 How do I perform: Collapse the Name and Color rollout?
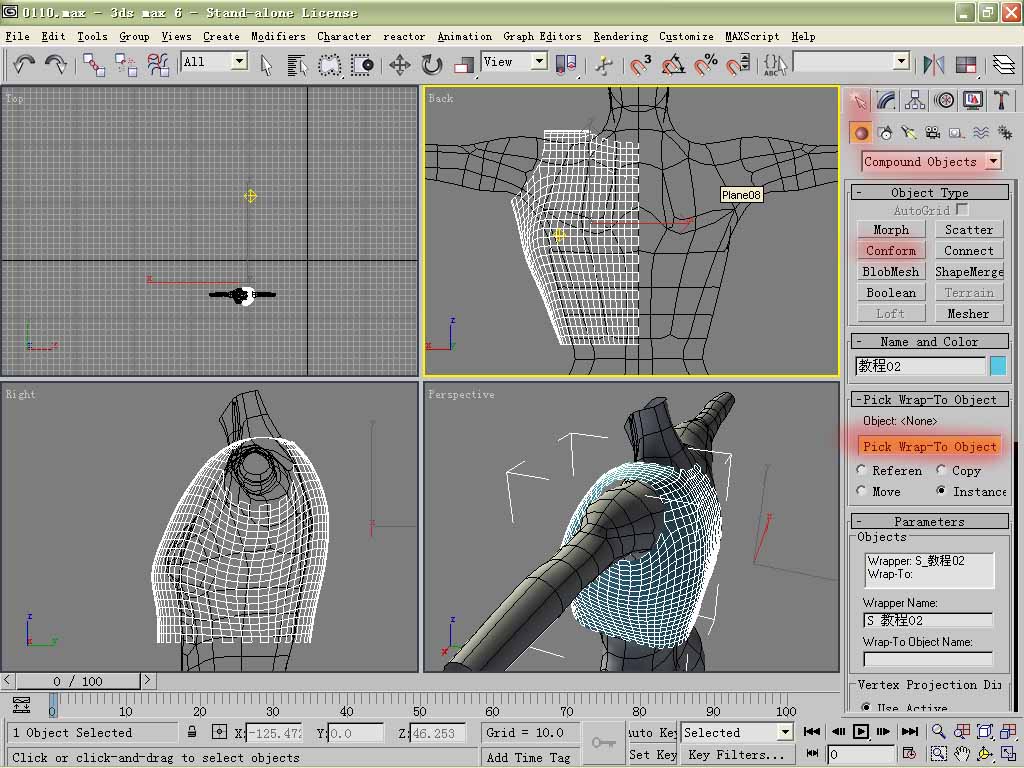(x=930, y=342)
